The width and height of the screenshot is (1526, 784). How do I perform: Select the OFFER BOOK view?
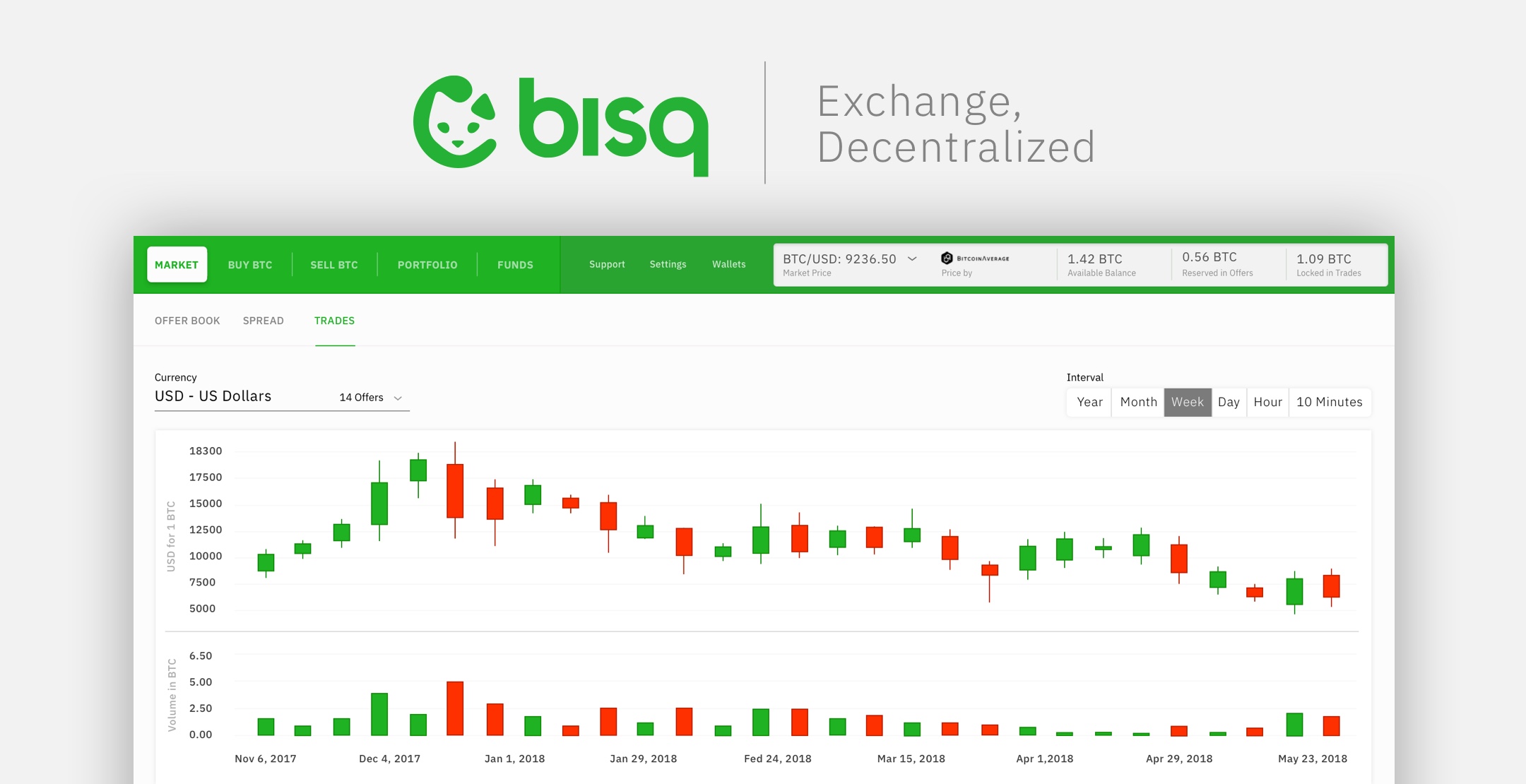pos(188,321)
